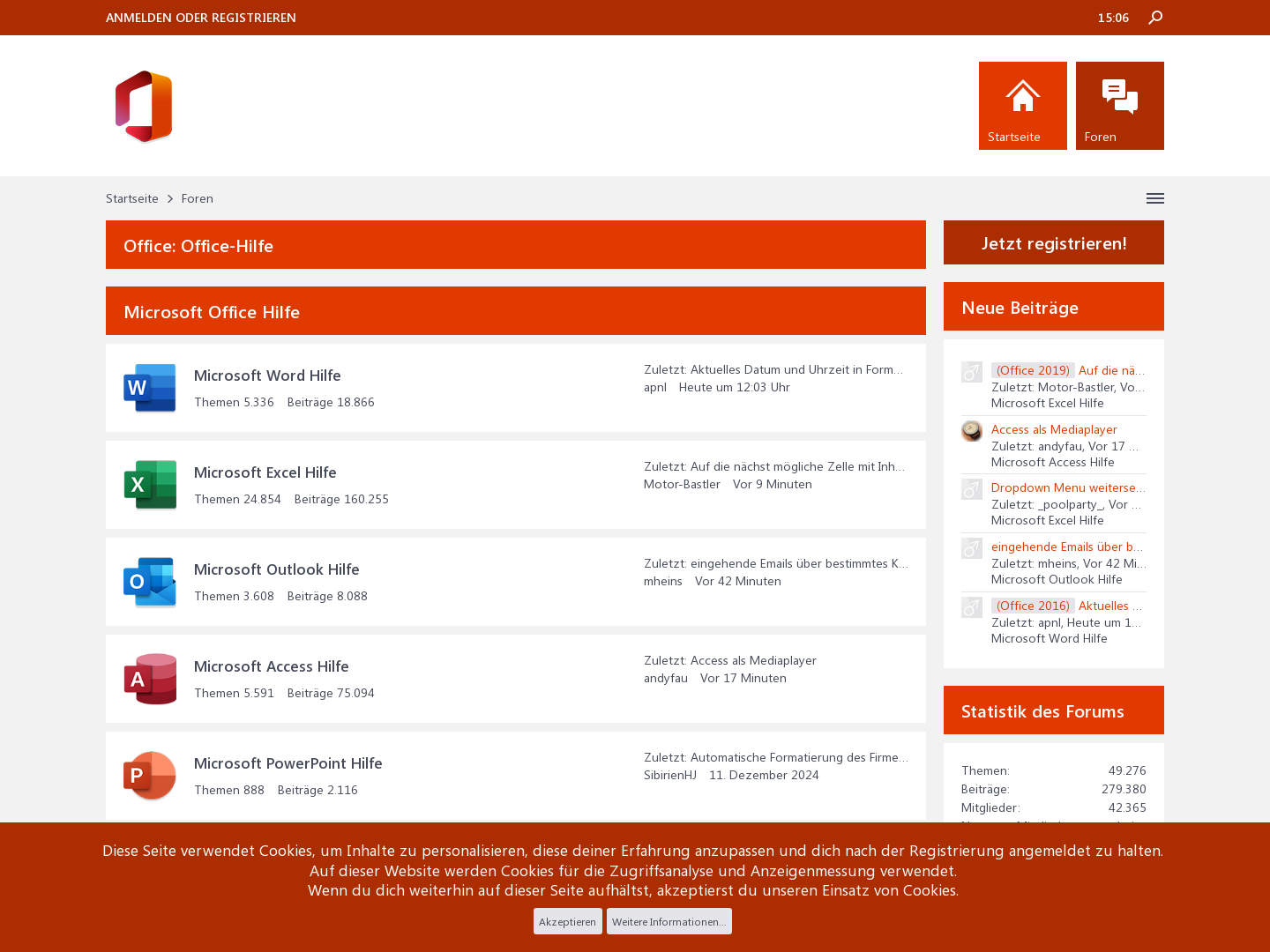Click user apnl in the Word row

(655, 387)
